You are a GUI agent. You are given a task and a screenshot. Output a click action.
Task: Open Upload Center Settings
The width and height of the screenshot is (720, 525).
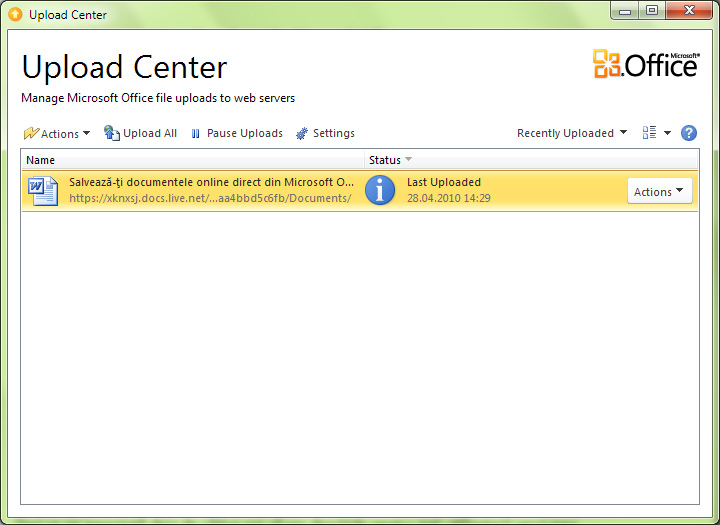pyautogui.click(x=326, y=133)
